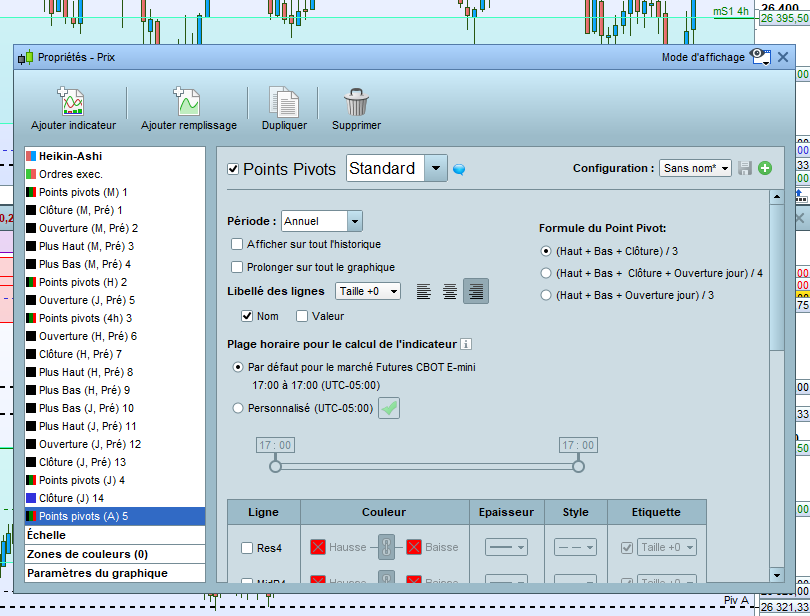The image size is (810, 616).
Task: Click the Échelle section entry
Action: [47, 535]
